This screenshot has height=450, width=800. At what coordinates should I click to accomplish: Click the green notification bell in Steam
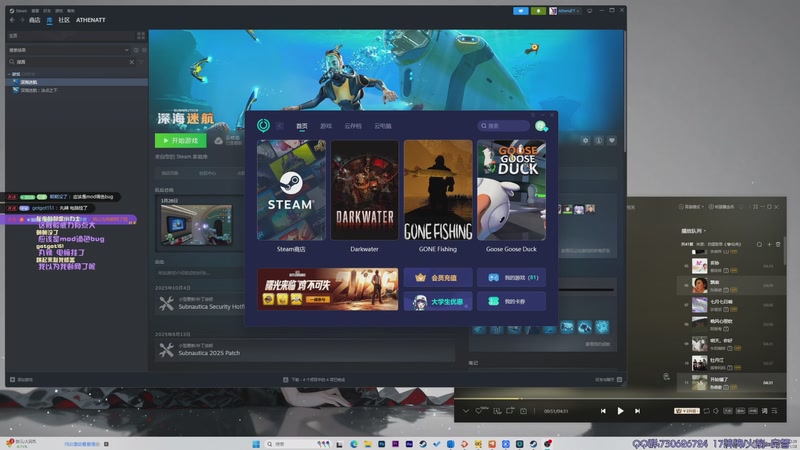point(538,11)
